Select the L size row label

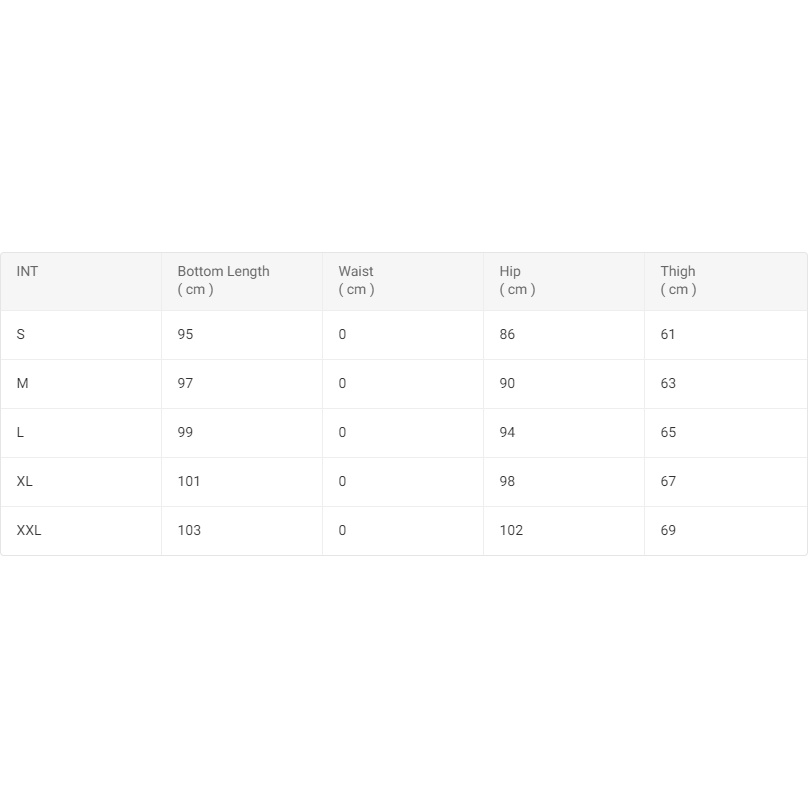(x=21, y=433)
